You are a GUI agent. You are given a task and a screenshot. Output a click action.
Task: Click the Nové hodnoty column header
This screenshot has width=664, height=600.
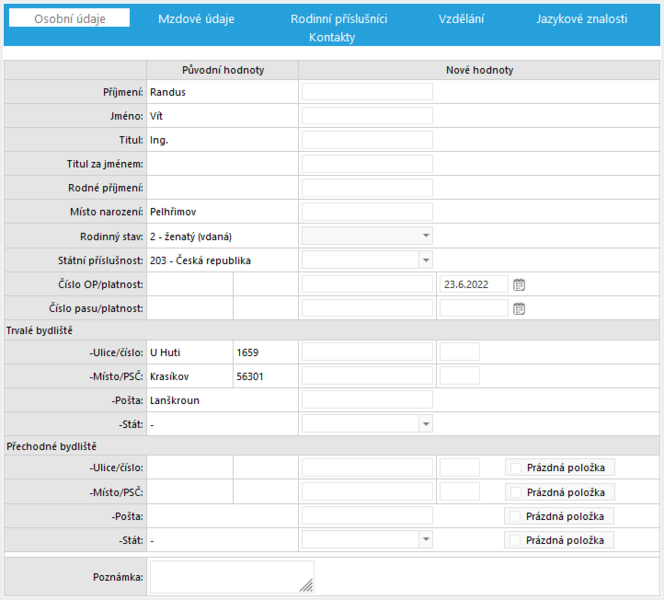coord(479,70)
